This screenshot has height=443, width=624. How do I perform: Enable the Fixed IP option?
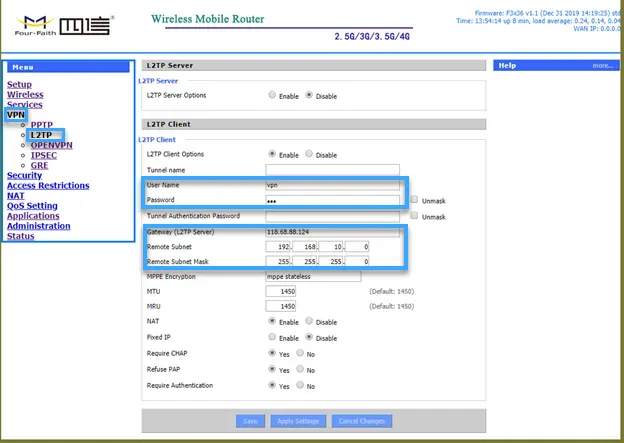273,338
